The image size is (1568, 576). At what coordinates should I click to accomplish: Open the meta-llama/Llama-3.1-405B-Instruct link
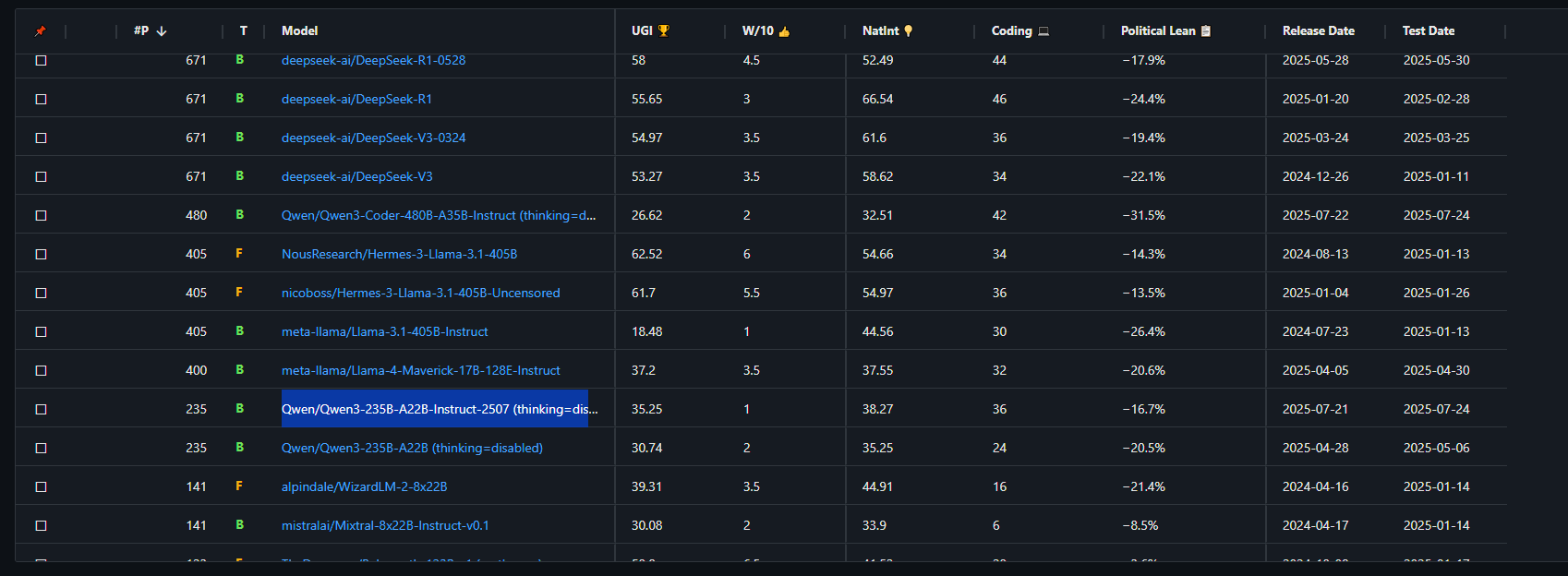click(384, 331)
